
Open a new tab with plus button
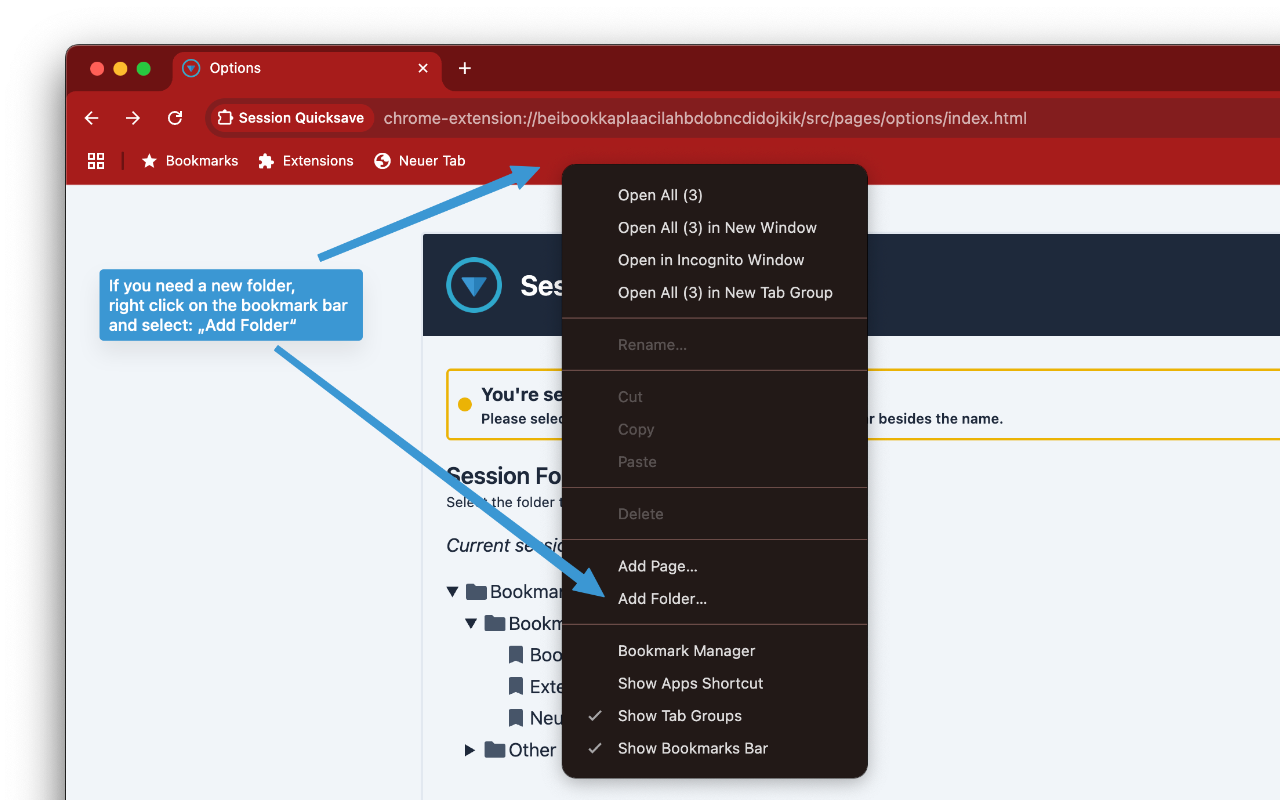464,68
